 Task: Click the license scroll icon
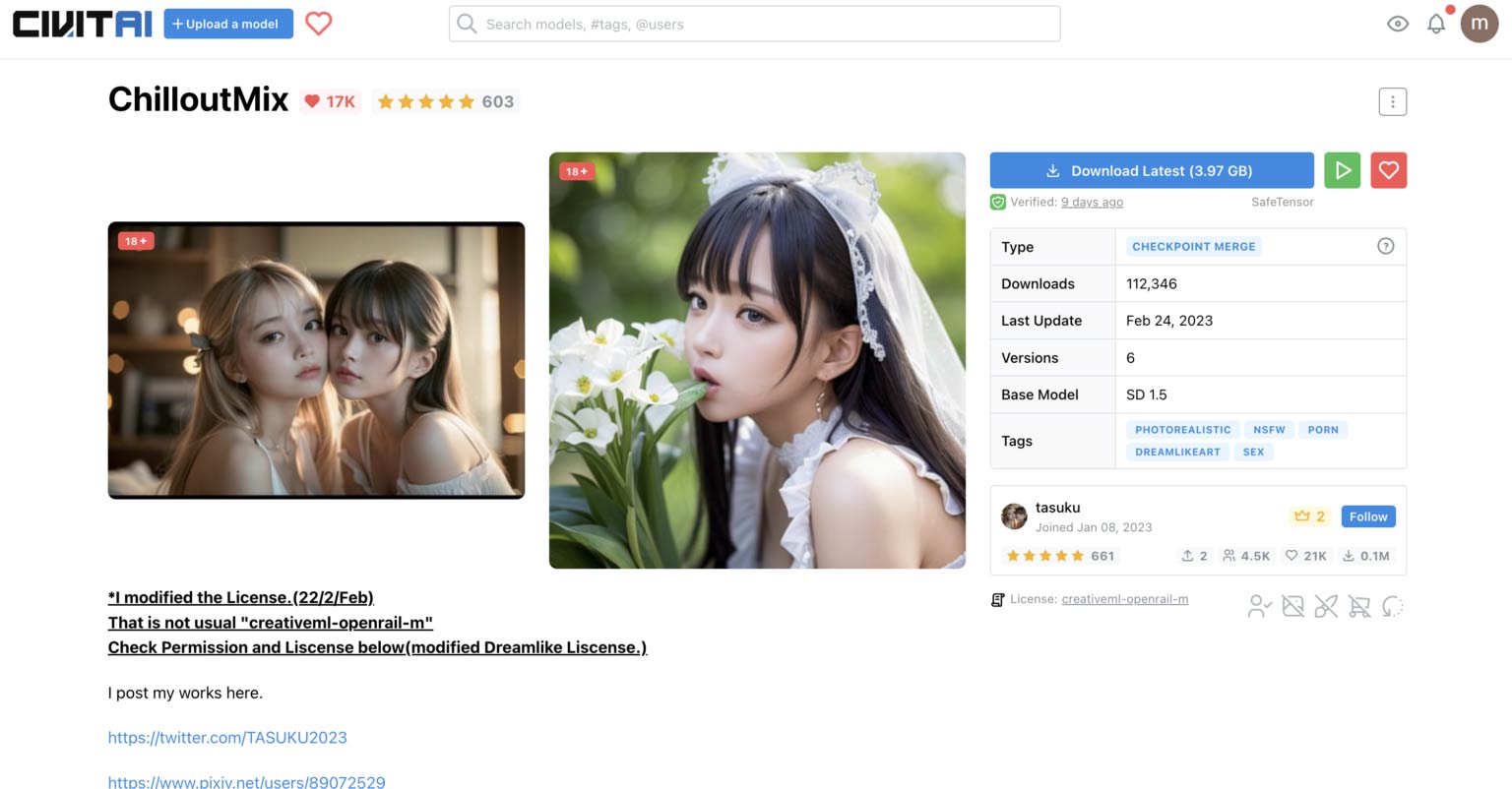(997, 599)
